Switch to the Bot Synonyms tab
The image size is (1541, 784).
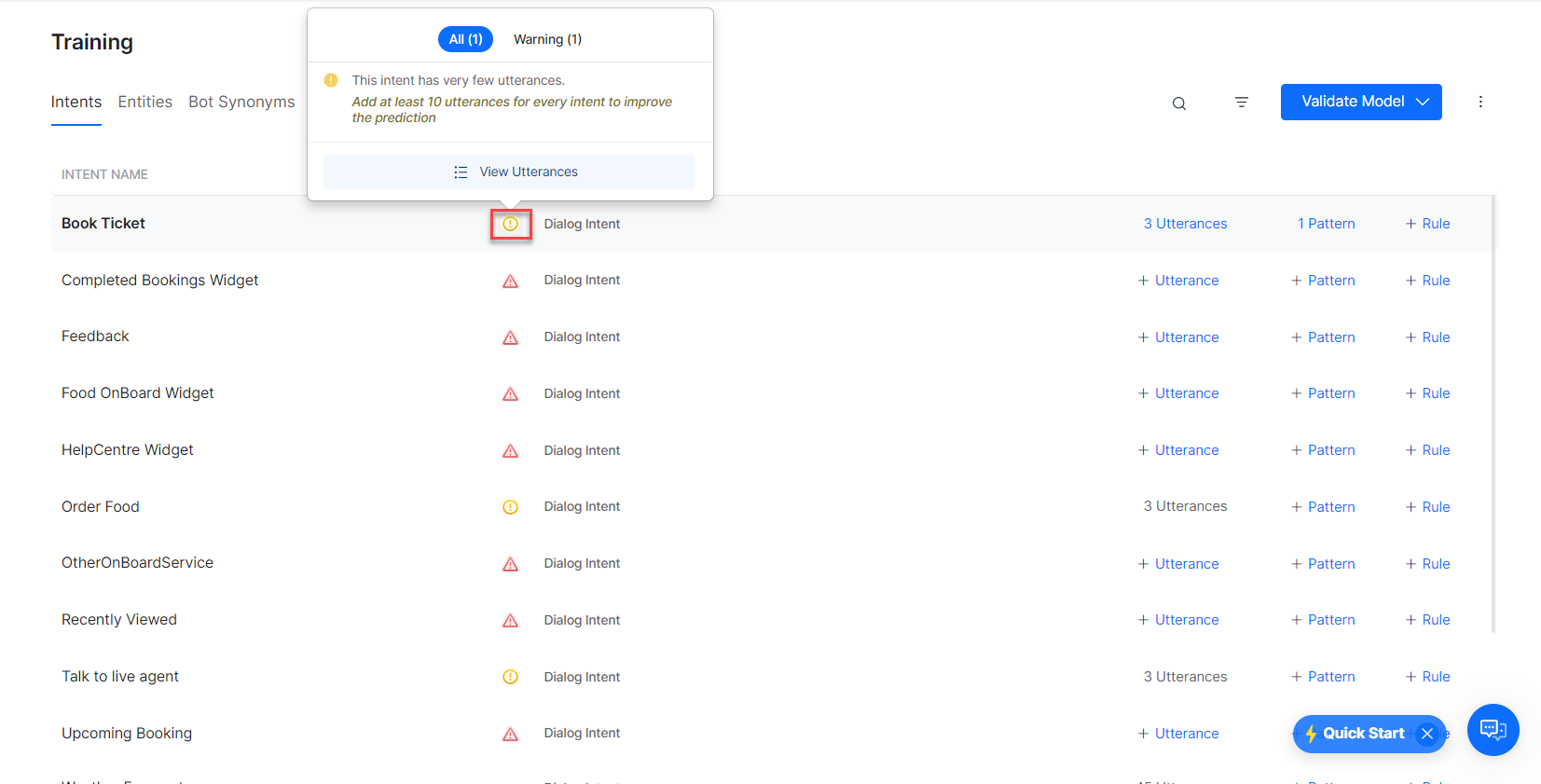tap(241, 102)
